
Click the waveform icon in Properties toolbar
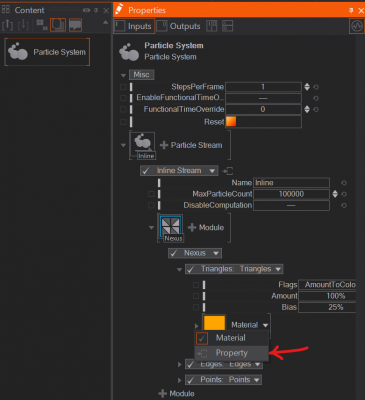[357, 26]
